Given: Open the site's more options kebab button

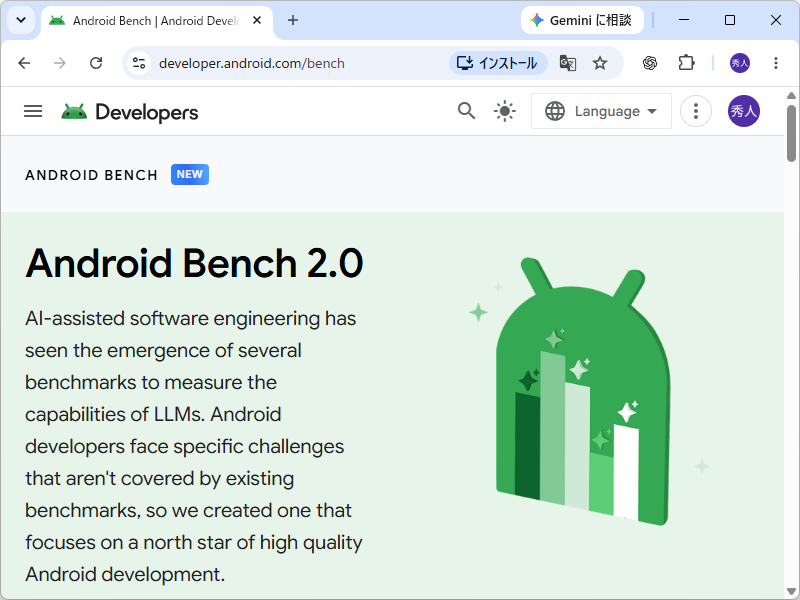Looking at the screenshot, I should coord(696,111).
